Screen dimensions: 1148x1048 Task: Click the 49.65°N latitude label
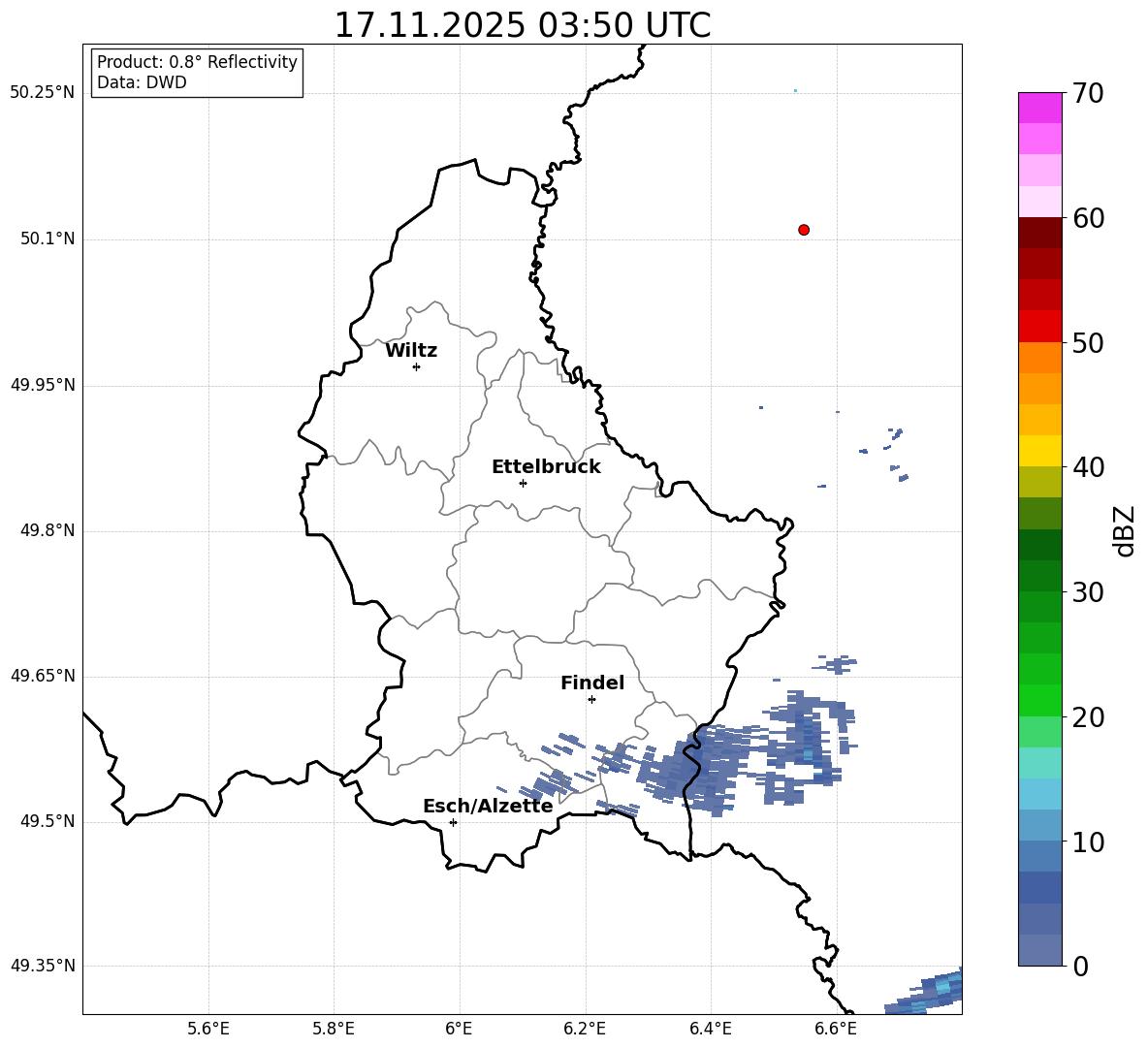(43, 675)
